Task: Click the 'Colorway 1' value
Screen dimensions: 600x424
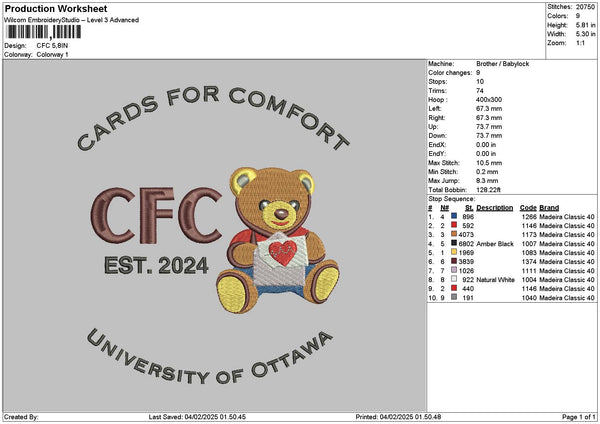Action: (52, 54)
